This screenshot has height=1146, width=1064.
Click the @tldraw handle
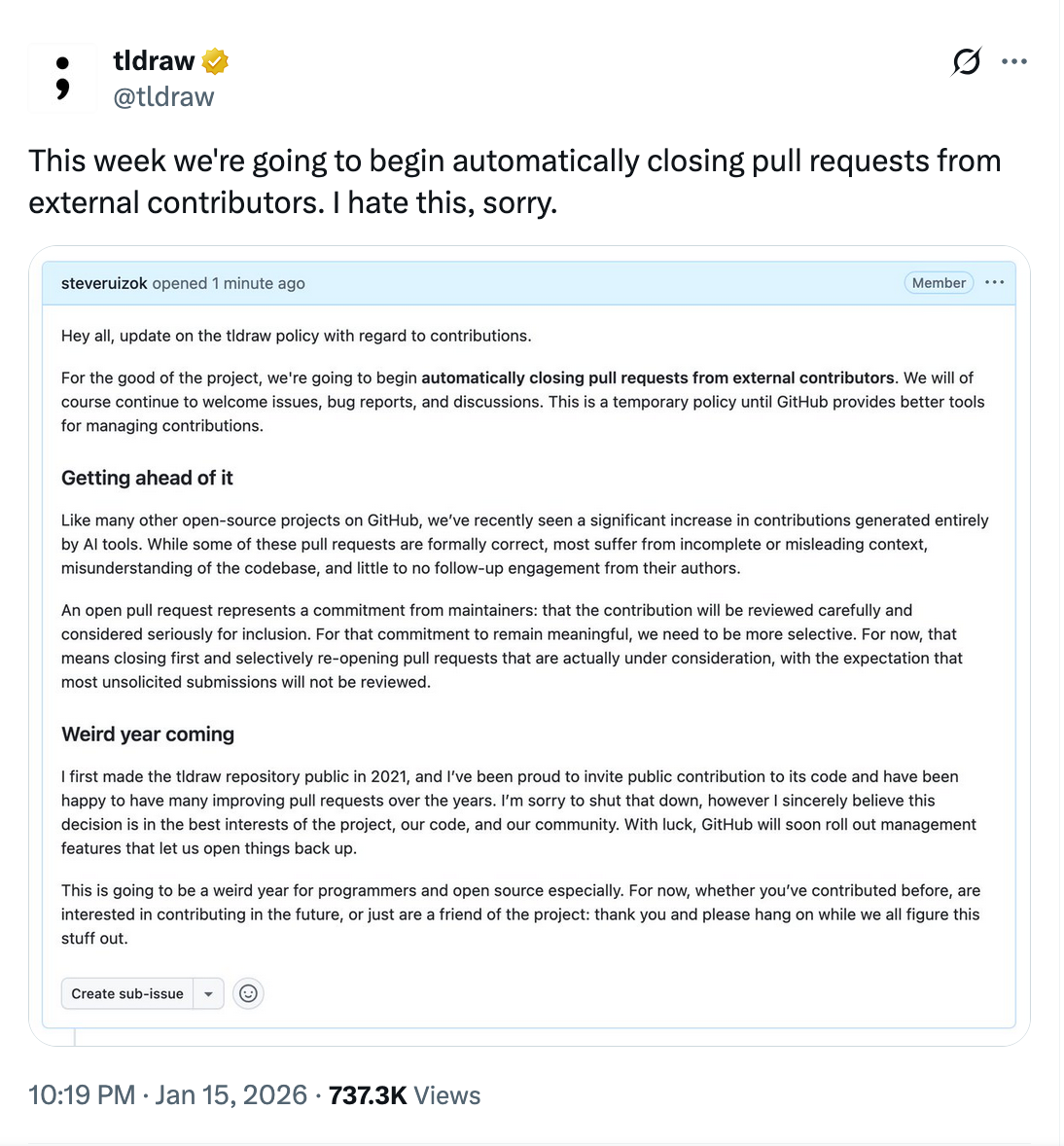point(163,97)
